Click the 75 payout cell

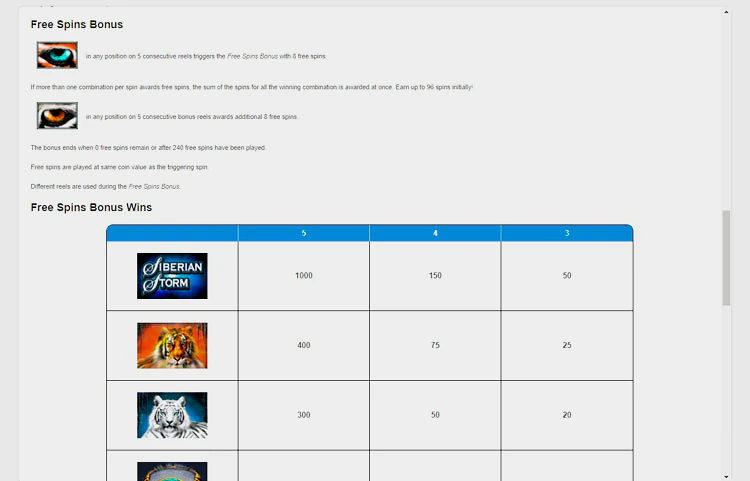coord(435,345)
